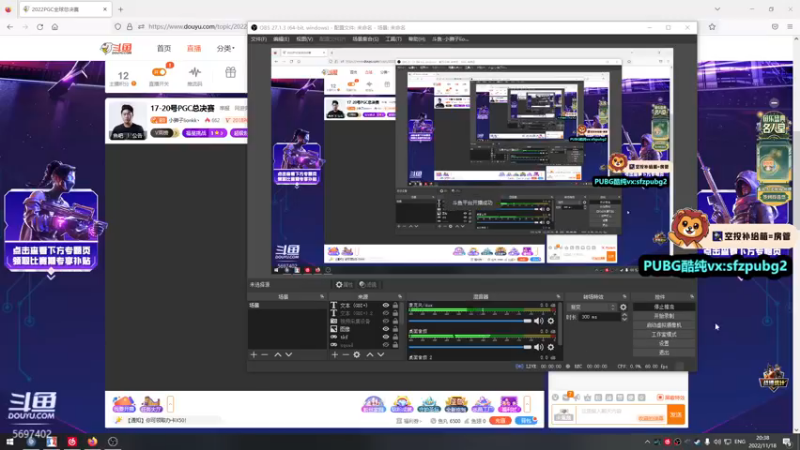The width and height of the screenshot is (800, 450).
Task: Reload the Firefox page
Action: click(40, 27)
